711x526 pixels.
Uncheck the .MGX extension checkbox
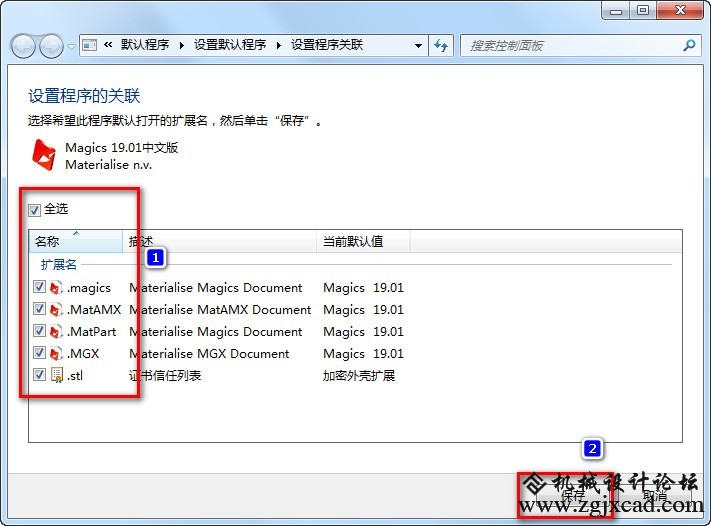coord(39,353)
